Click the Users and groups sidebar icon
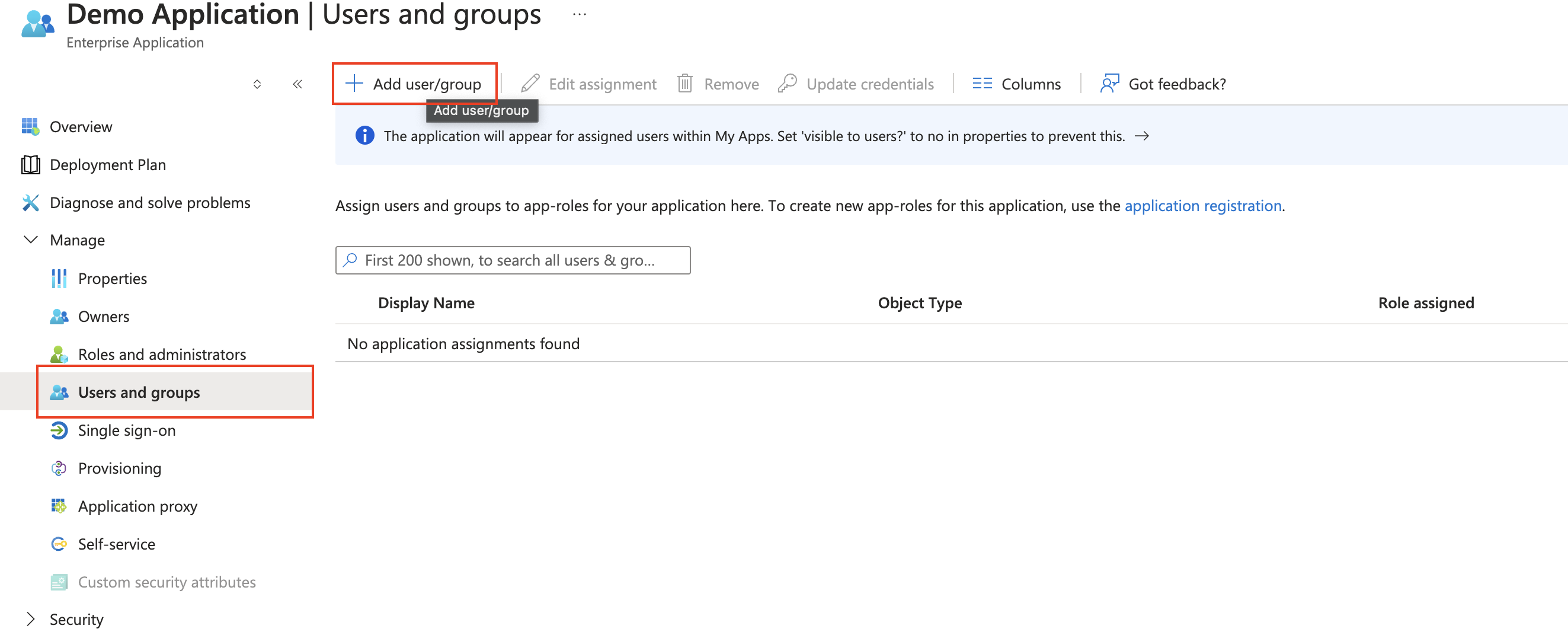 59,392
